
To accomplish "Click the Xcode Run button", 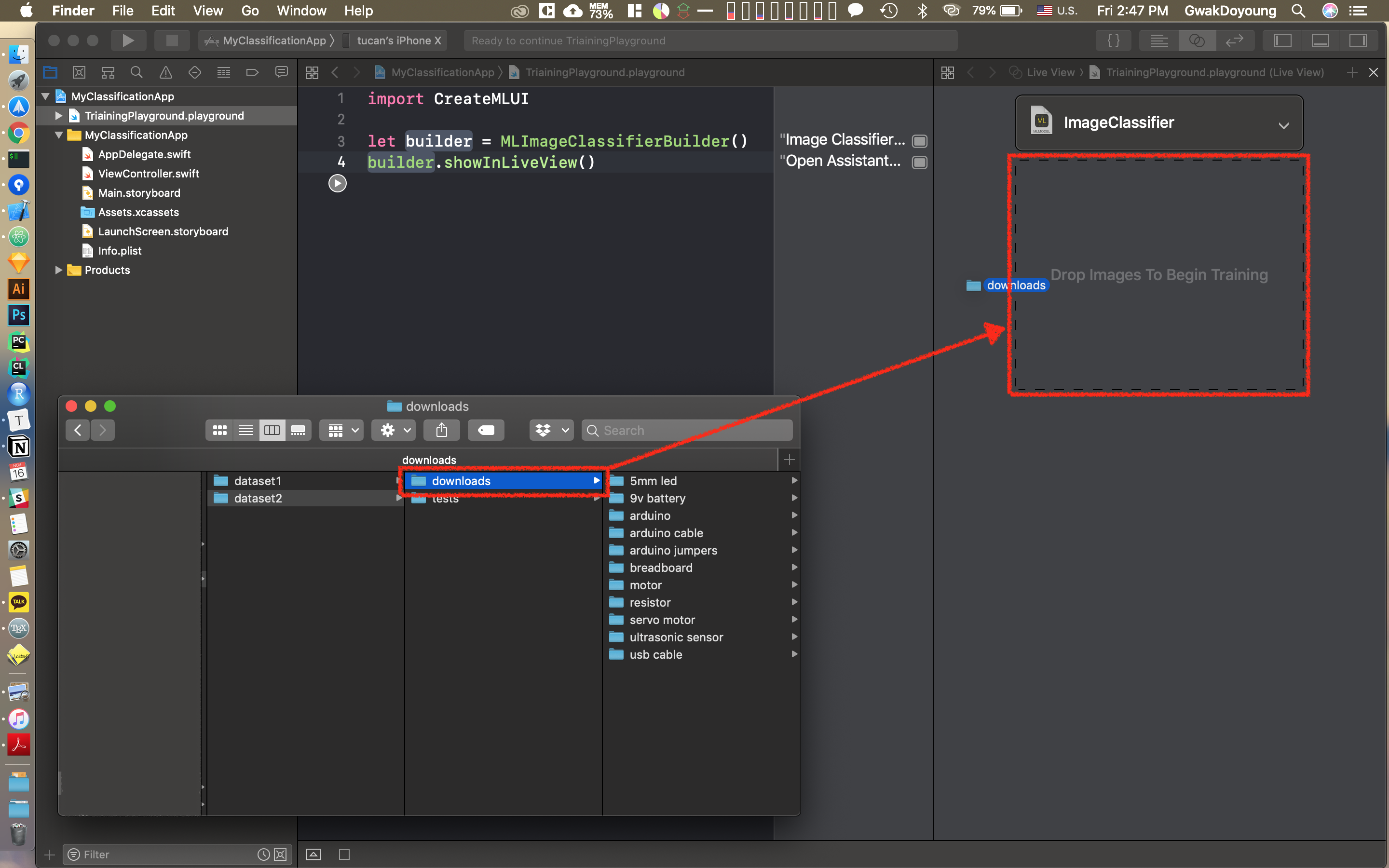I will coord(128,40).
